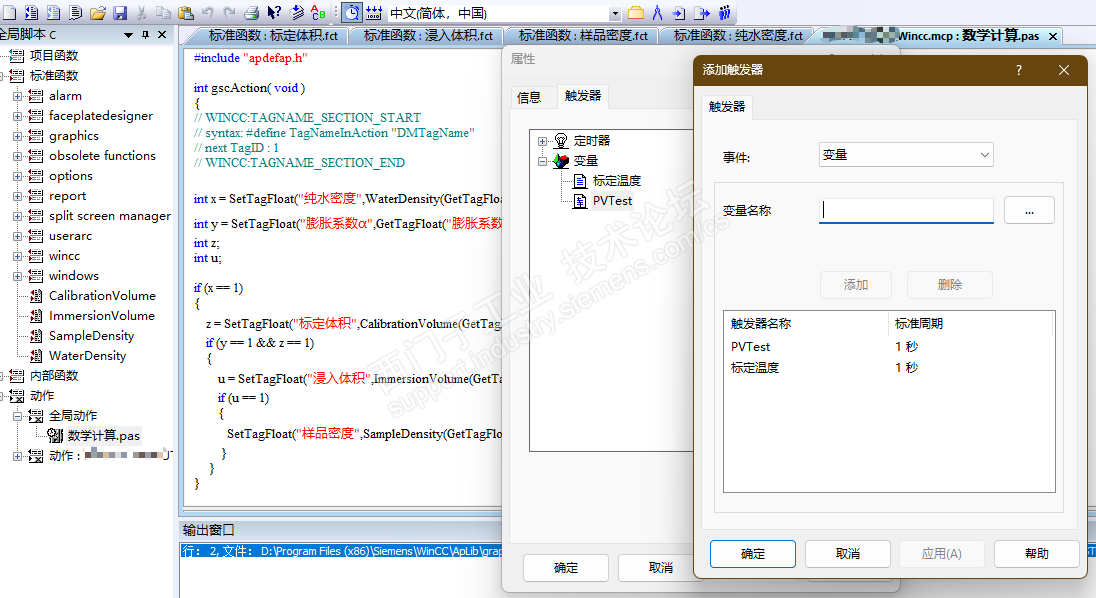Click 帮助 in the 添加触发器 dialog

click(x=1037, y=554)
